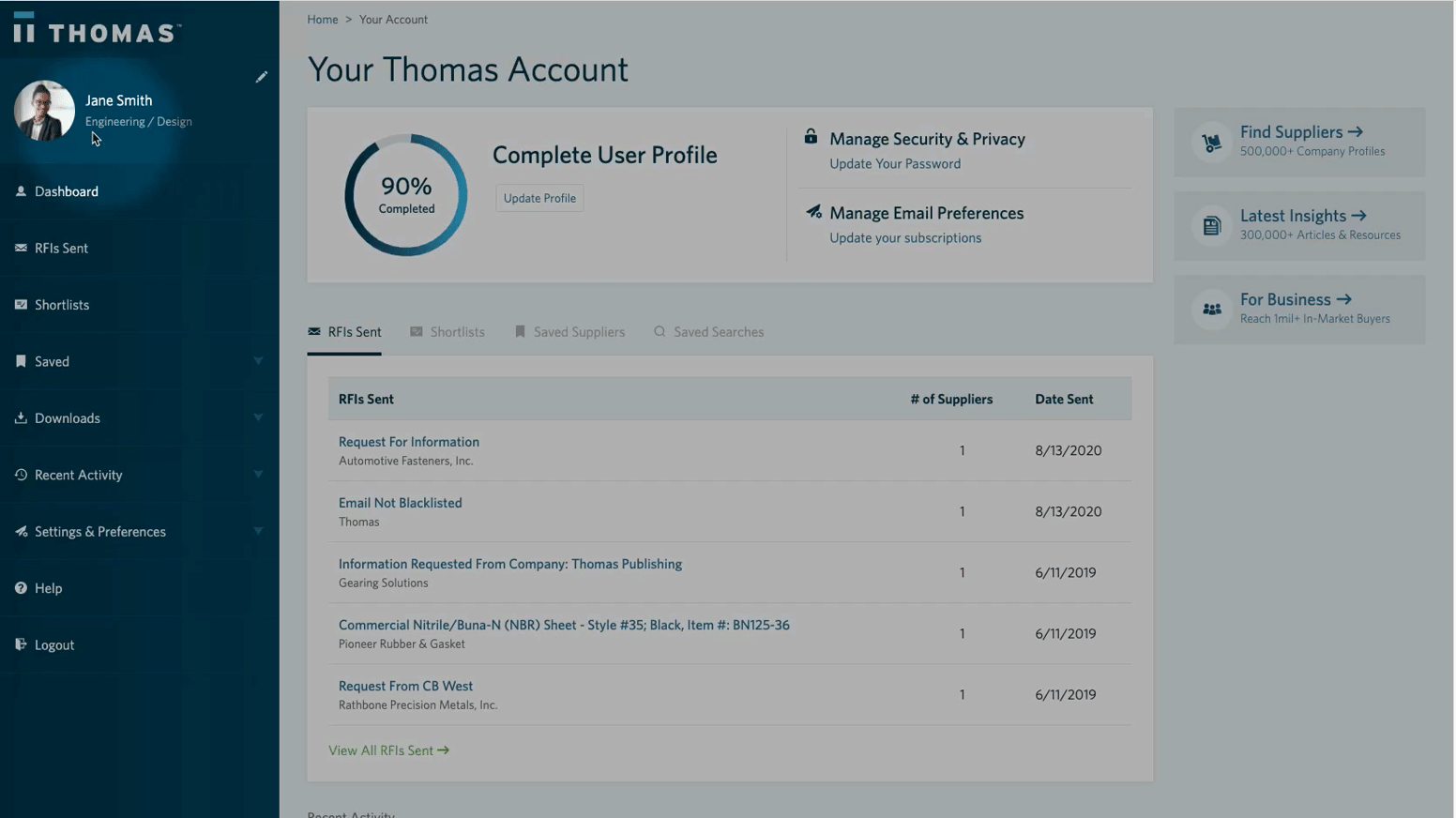
Task: Open the Saved Suppliers tab
Action: coord(569,332)
